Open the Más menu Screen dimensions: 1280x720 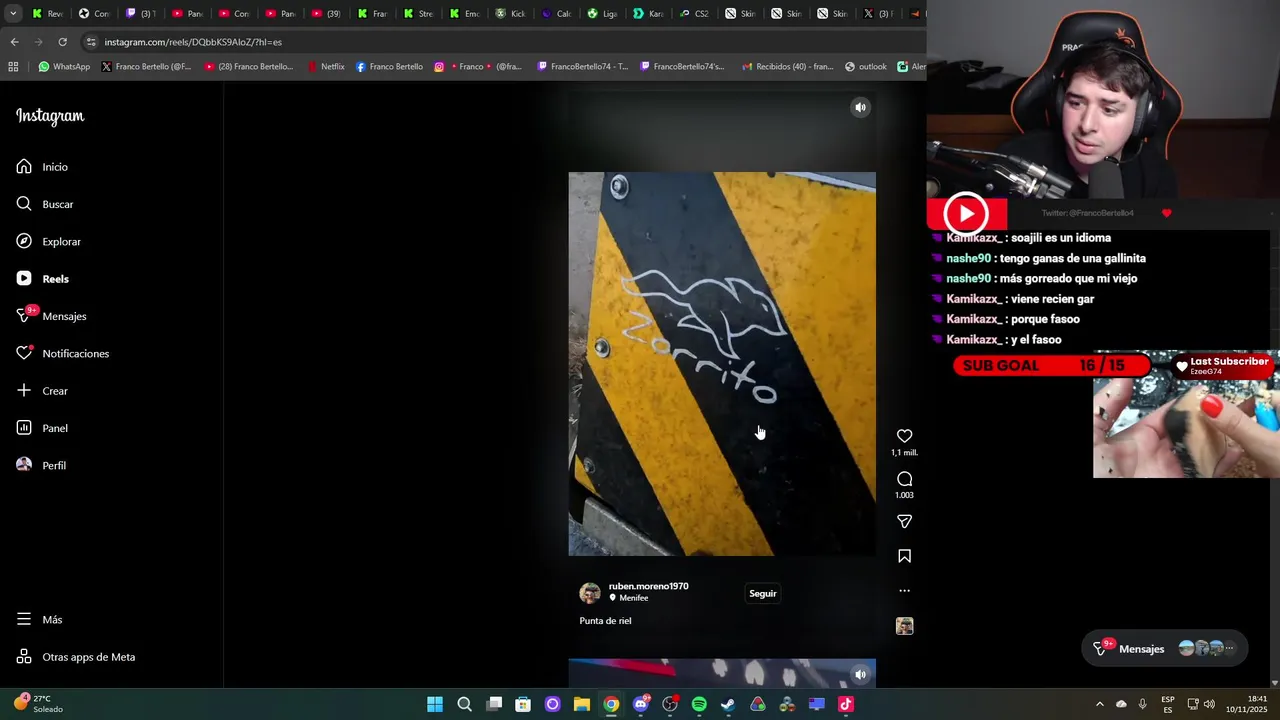[39, 619]
